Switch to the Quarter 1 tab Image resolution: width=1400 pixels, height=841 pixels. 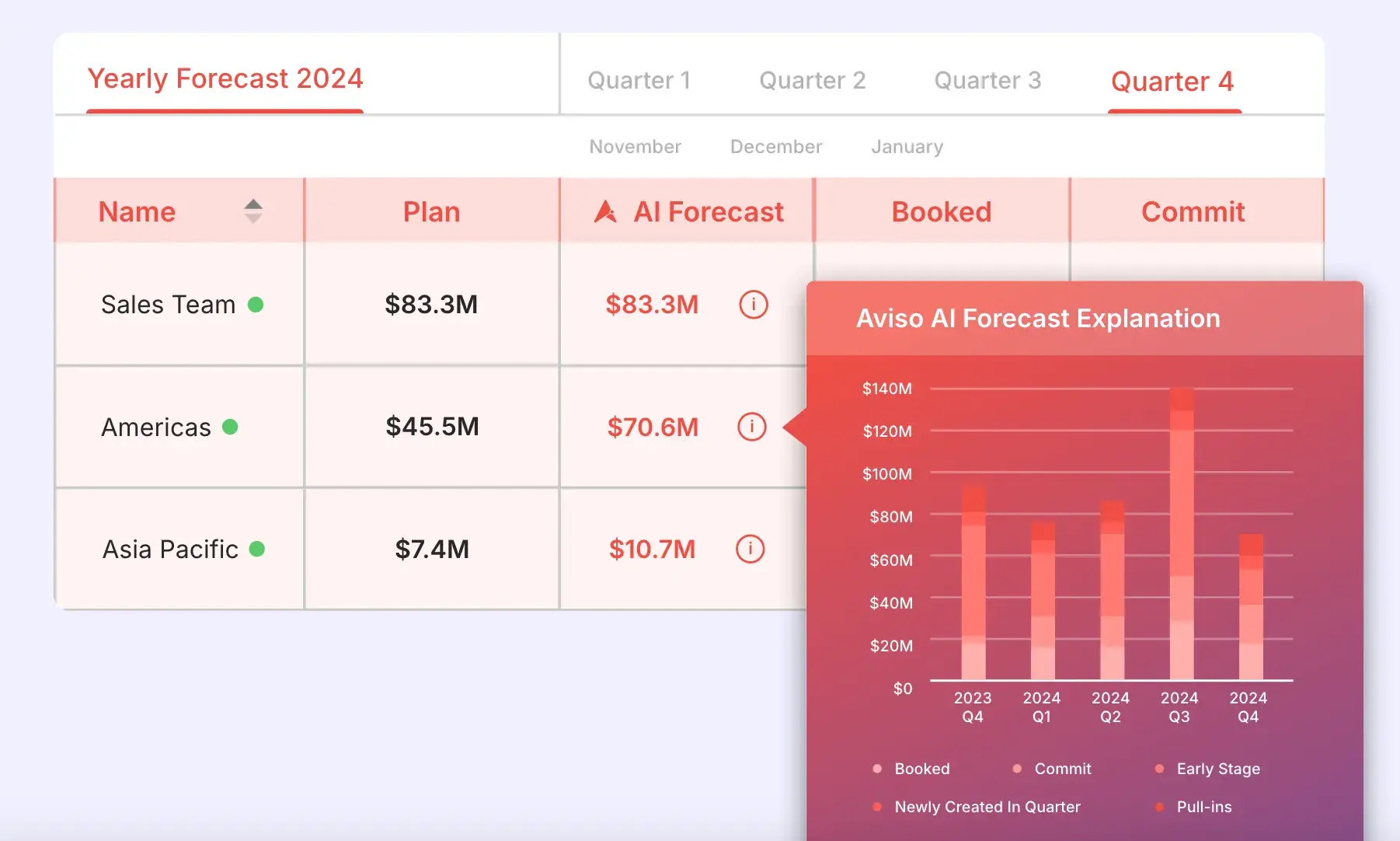(x=639, y=80)
